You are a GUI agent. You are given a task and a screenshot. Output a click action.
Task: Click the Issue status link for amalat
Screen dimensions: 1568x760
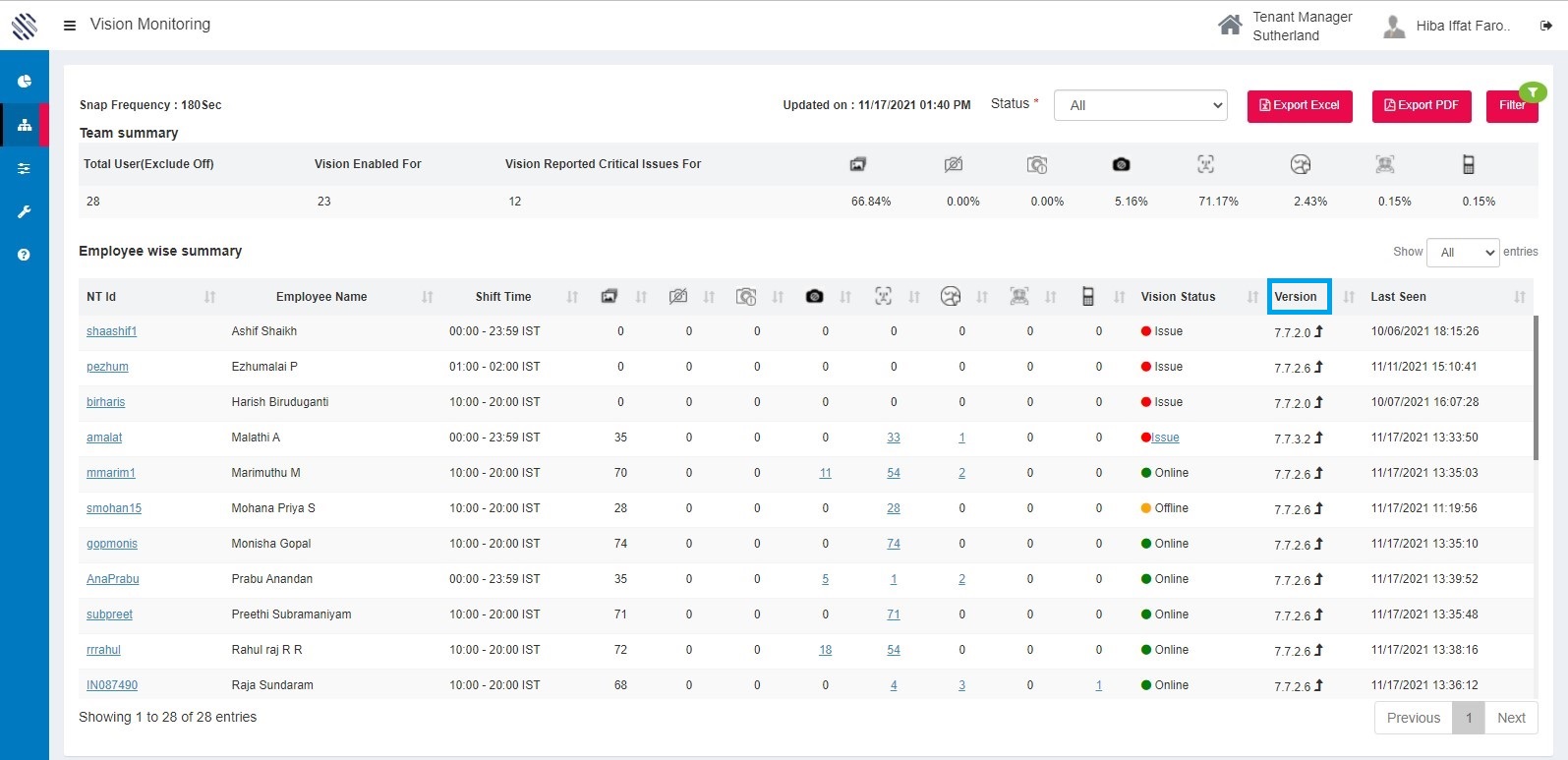[1165, 438]
